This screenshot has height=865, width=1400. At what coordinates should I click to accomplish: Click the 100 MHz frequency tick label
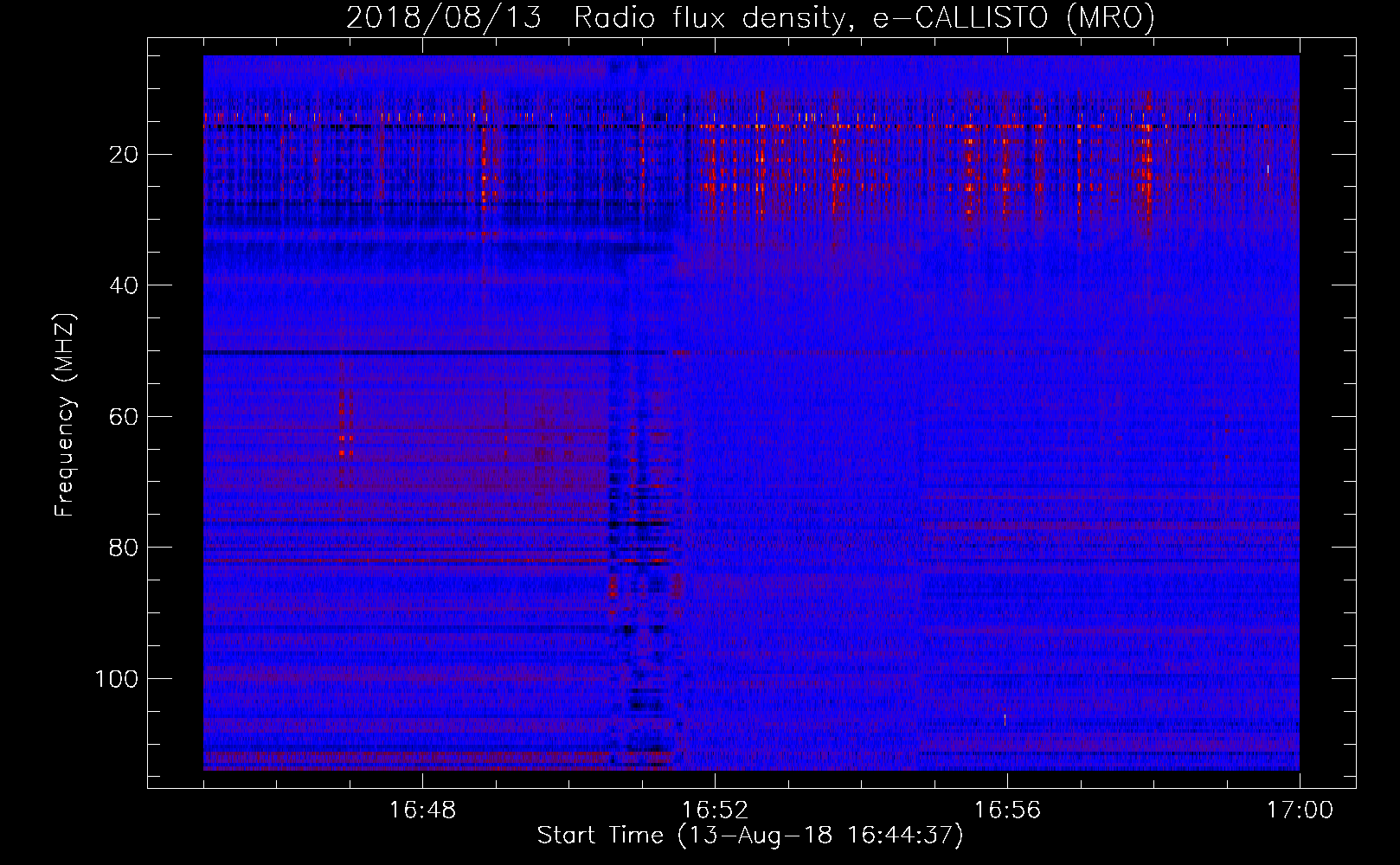coord(117,679)
